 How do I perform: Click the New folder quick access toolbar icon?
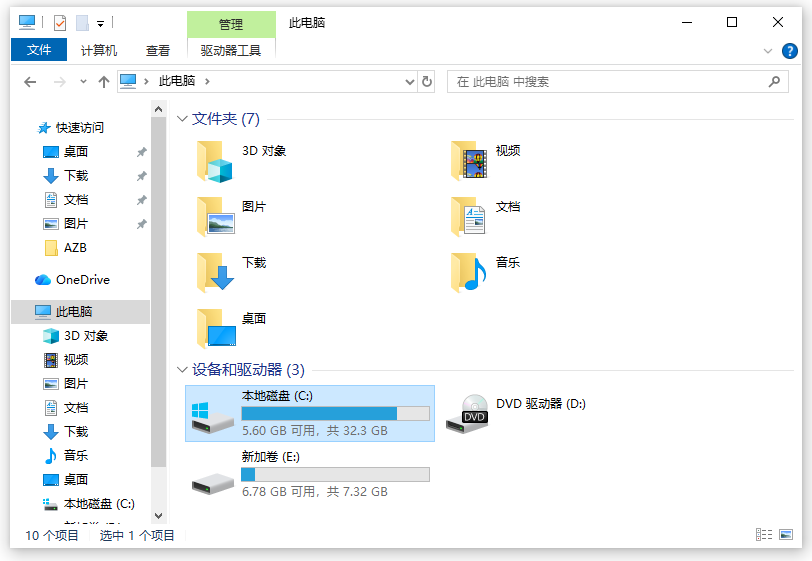tap(82, 23)
